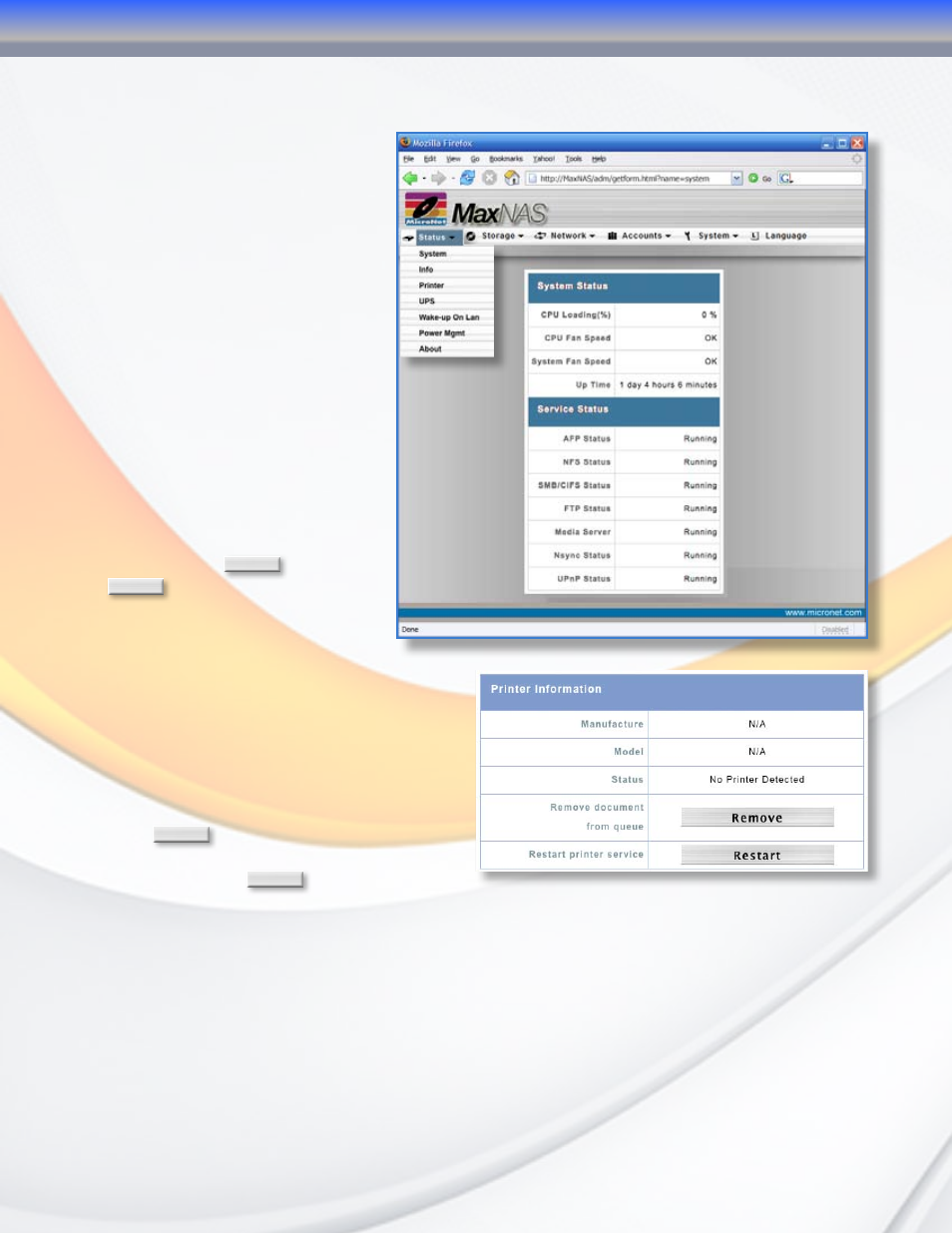This screenshot has height=1233, width=952.
Task: Expand the URL address bar dropdown
Action: (736, 178)
